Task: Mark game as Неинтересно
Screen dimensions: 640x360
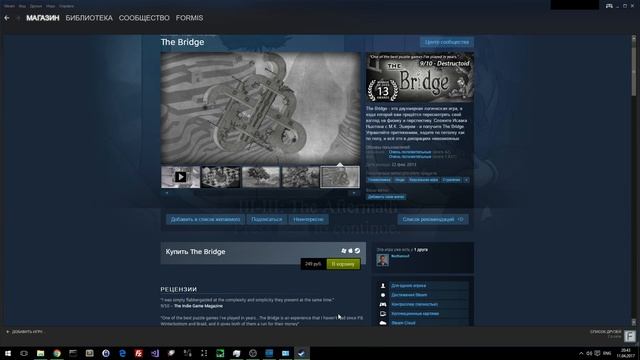Action: (x=308, y=219)
